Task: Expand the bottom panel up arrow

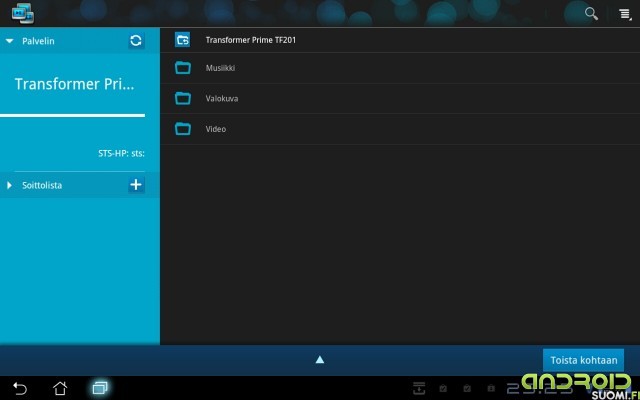Action: pyautogui.click(x=320, y=360)
